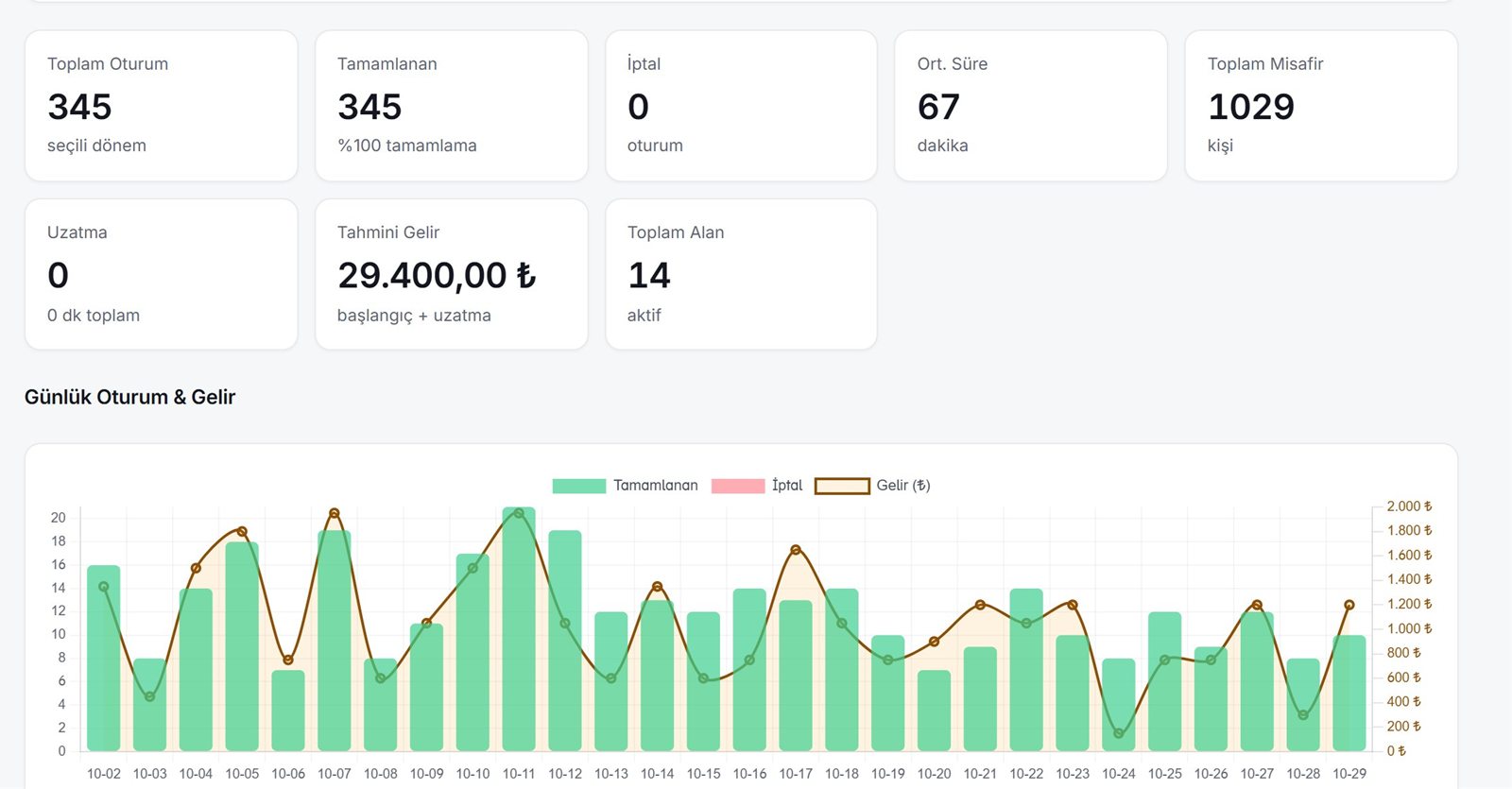Click the 345 value above '%100 tamamlama'
Image resolution: width=1512 pixels, height=789 pixels.
[369, 107]
